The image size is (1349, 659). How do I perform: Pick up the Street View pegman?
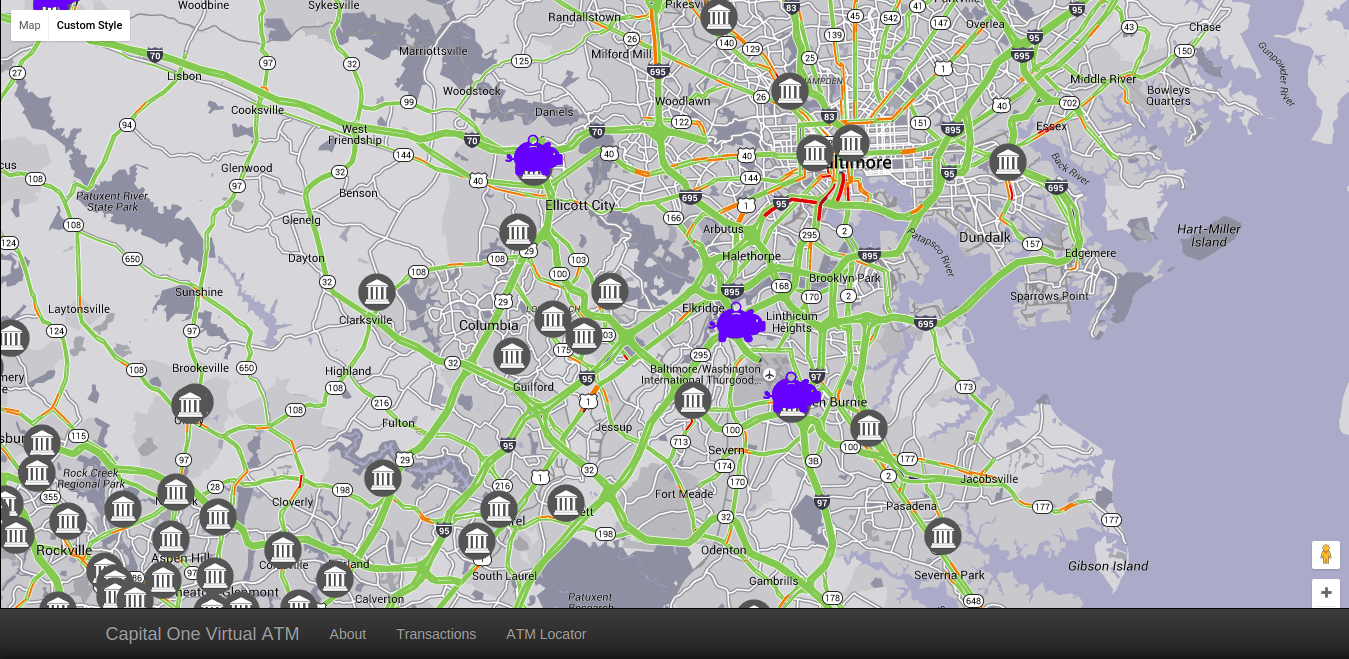point(1326,555)
